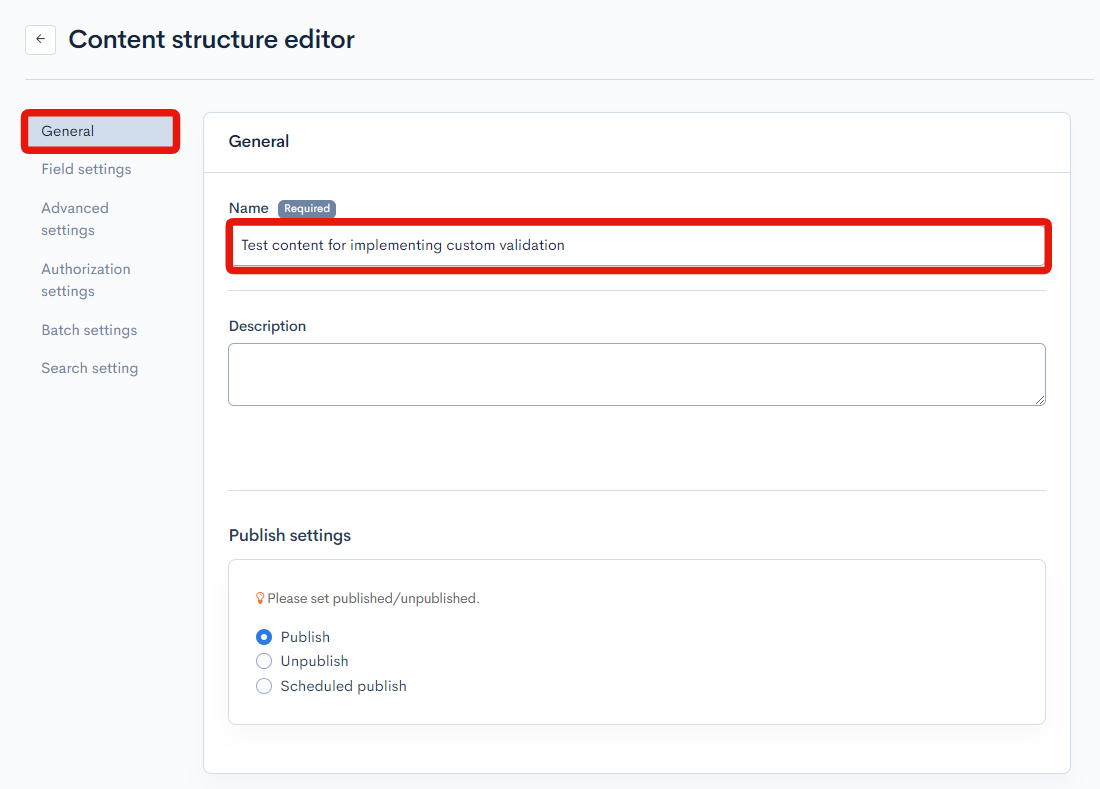Select Scheduled publish option
This screenshot has height=789, width=1100.
pyautogui.click(x=263, y=686)
